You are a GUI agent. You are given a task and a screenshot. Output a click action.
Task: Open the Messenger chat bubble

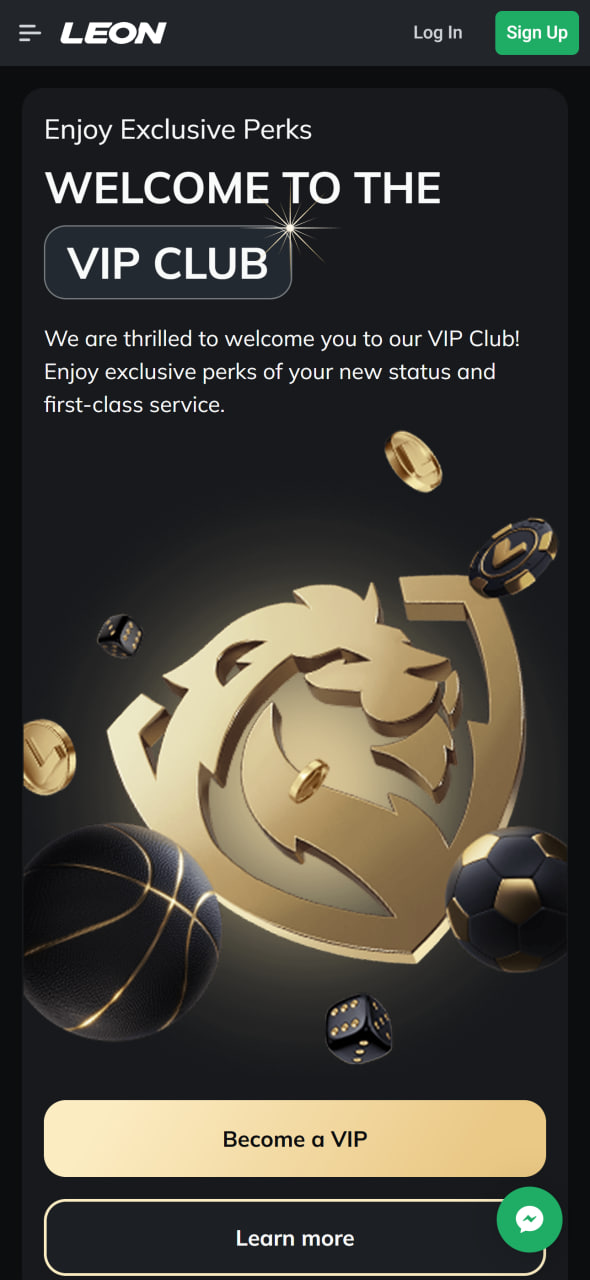(x=529, y=1219)
